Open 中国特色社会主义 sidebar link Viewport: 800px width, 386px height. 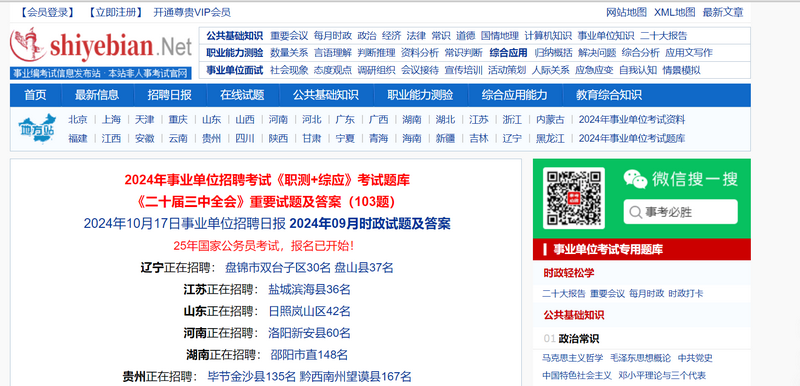tap(577, 375)
